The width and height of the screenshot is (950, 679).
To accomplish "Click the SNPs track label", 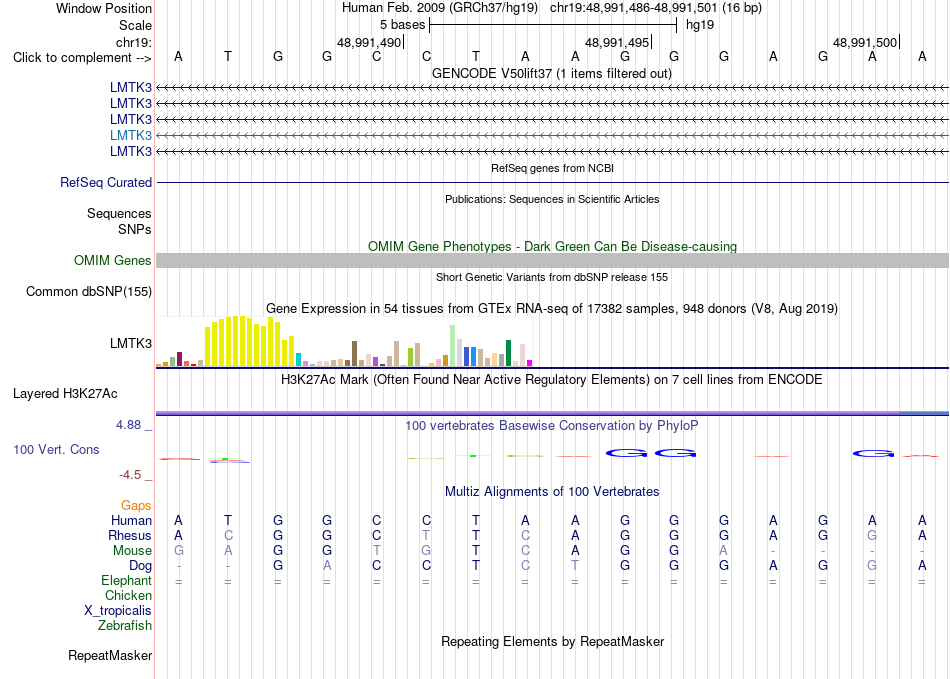I will pyautogui.click(x=135, y=230).
